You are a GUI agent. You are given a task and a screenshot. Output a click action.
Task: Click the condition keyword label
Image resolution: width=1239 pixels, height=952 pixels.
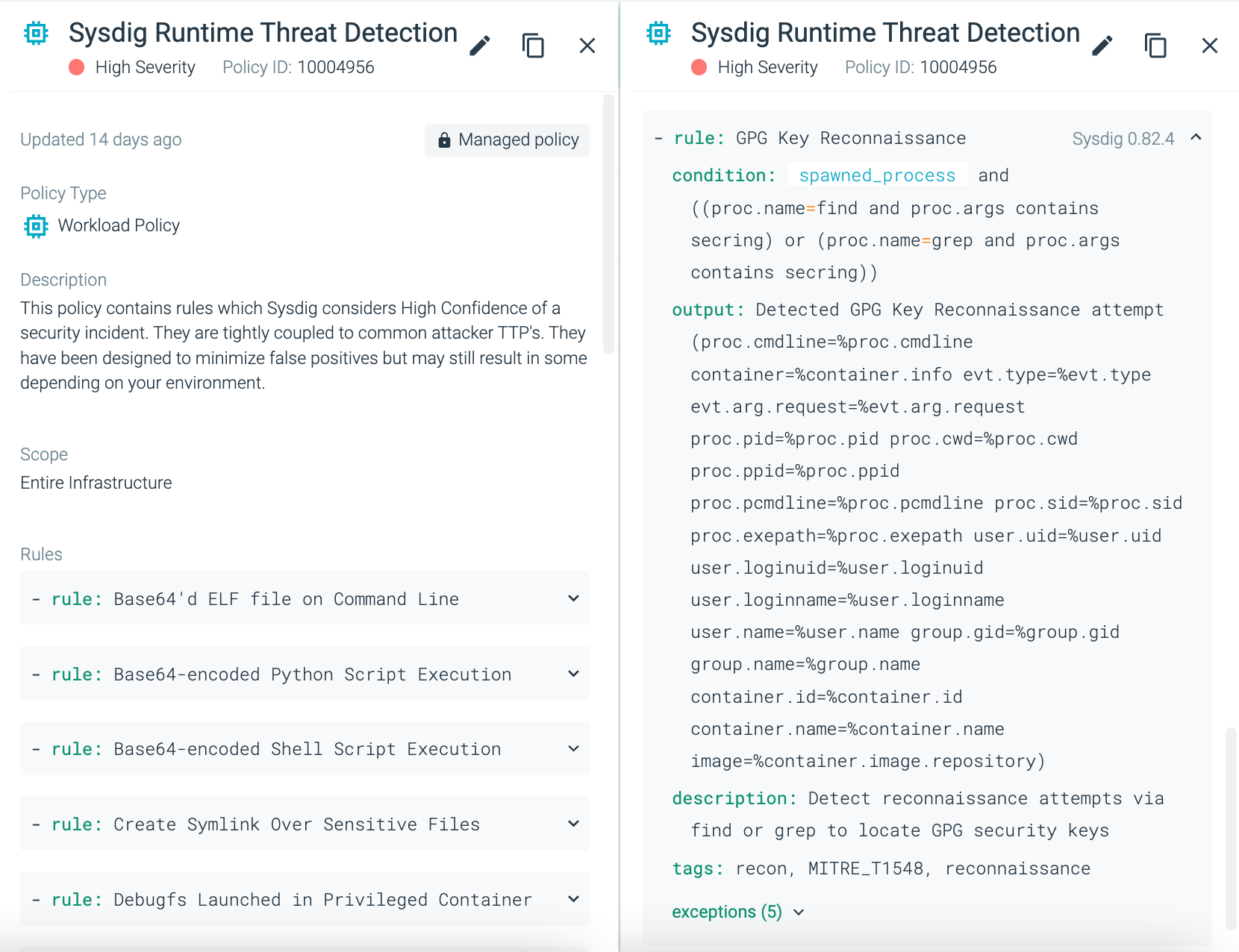click(723, 176)
